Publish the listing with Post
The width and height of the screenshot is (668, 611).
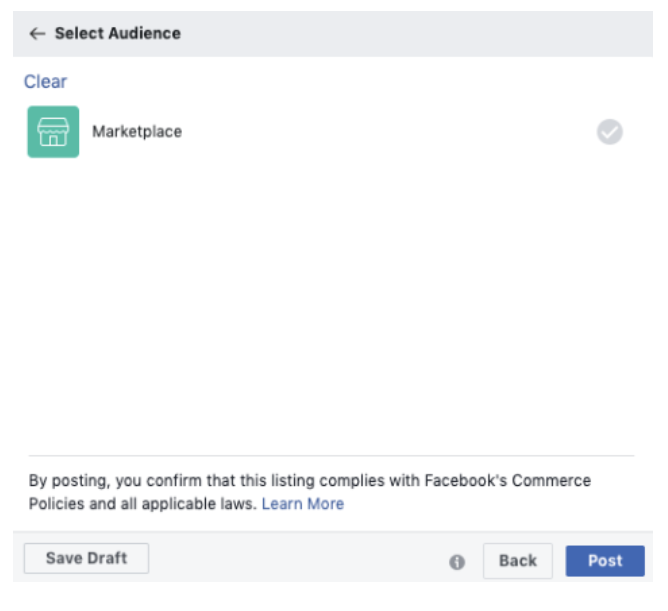click(x=604, y=561)
